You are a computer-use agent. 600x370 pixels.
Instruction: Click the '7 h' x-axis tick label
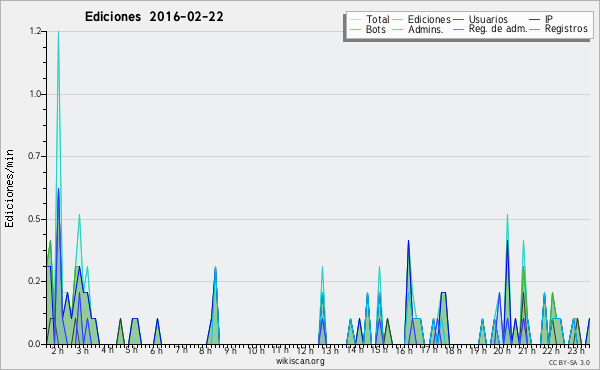pos(181,350)
